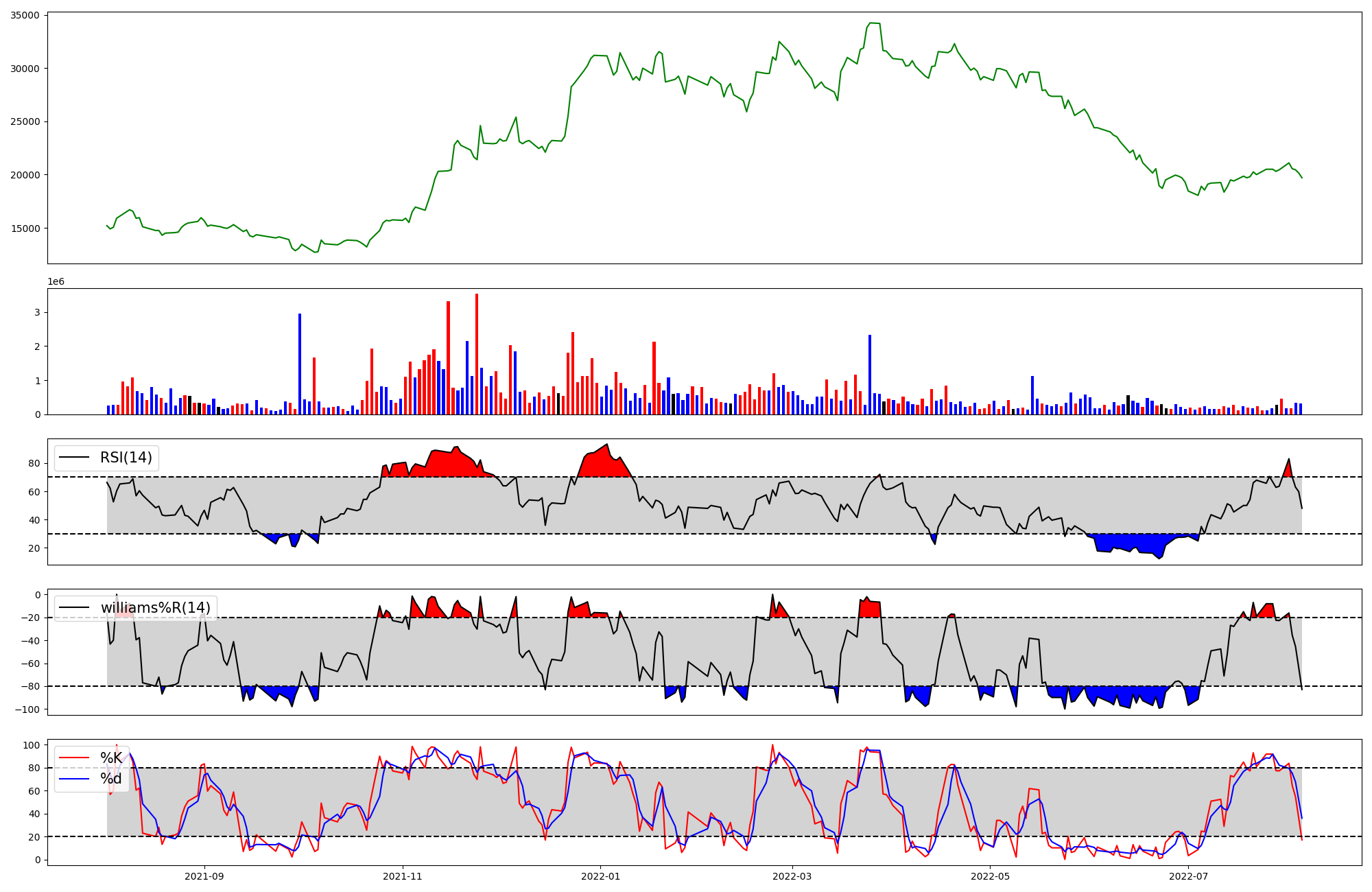Select the 2022-05 date tick label
This screenshot has width=1372, height=892.
[991, 876]
